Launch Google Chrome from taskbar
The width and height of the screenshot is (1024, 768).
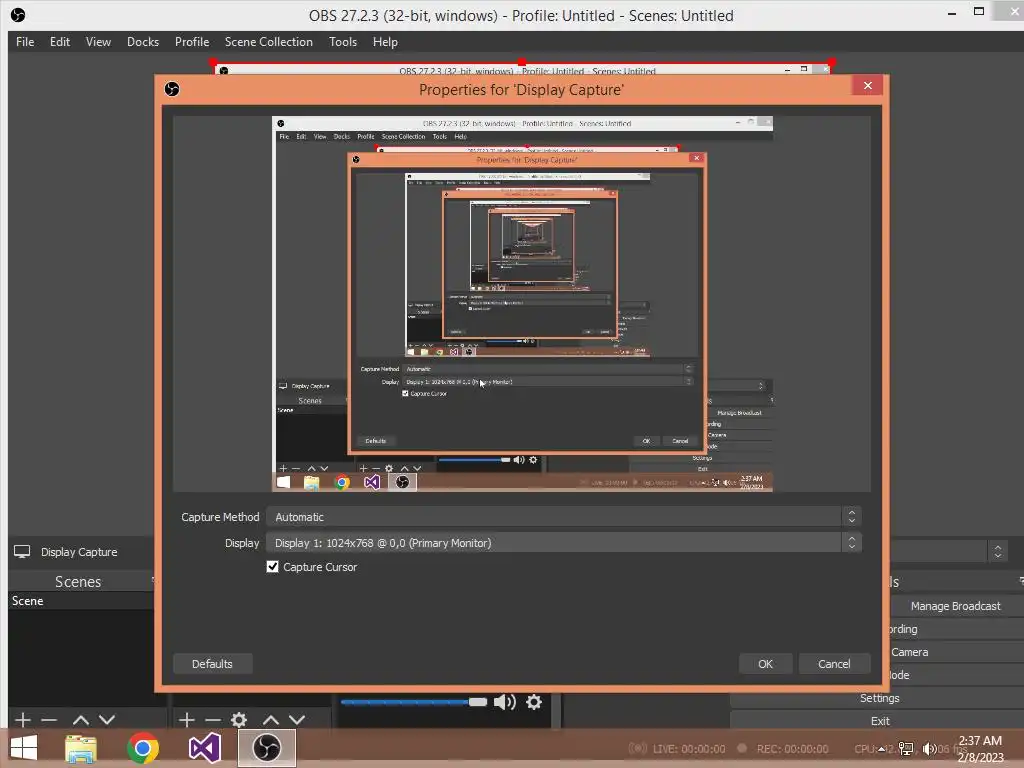click(x=142, y=748)
